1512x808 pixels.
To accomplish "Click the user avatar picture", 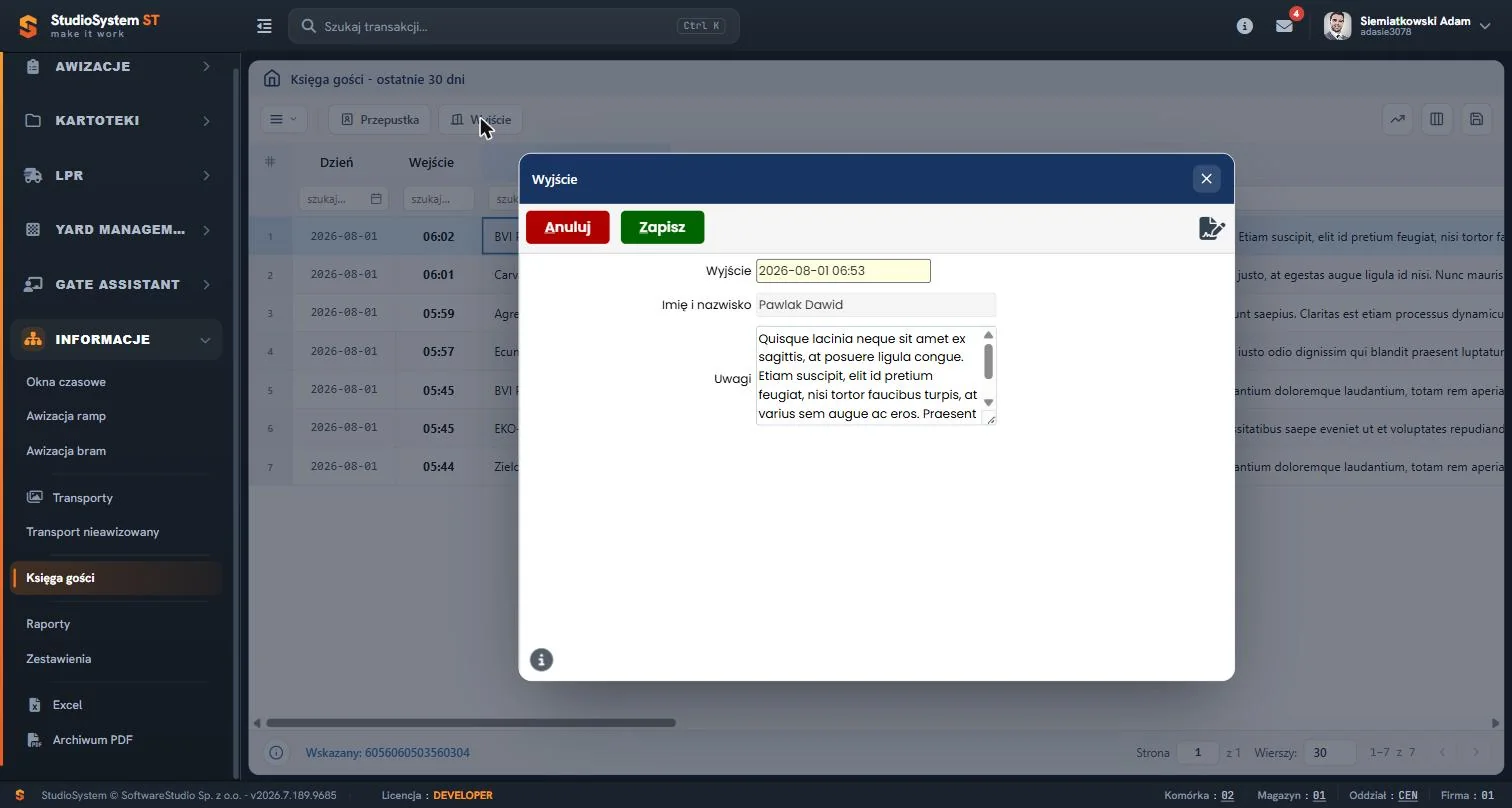I will pos(1337,26).
